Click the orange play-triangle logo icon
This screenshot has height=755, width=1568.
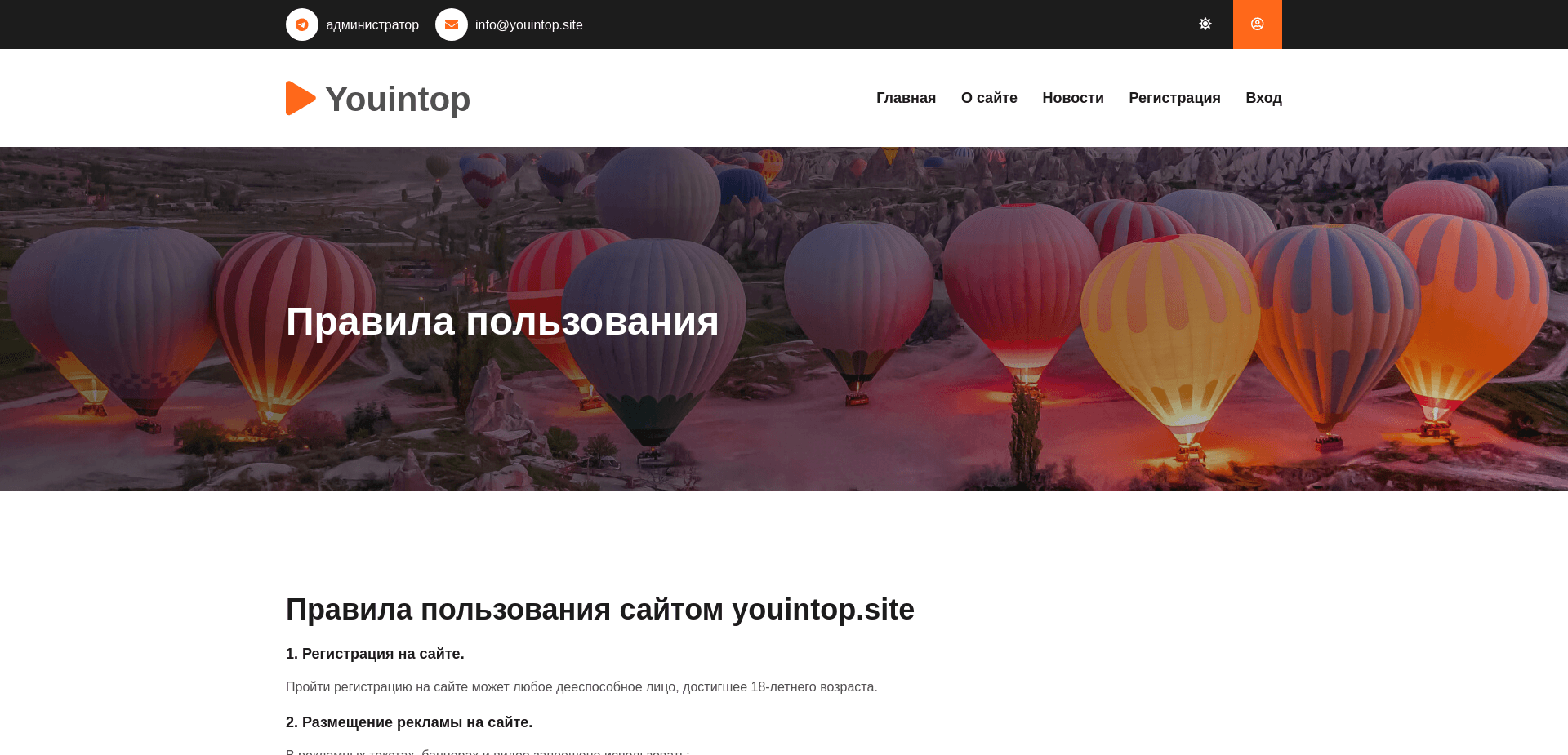299,98
